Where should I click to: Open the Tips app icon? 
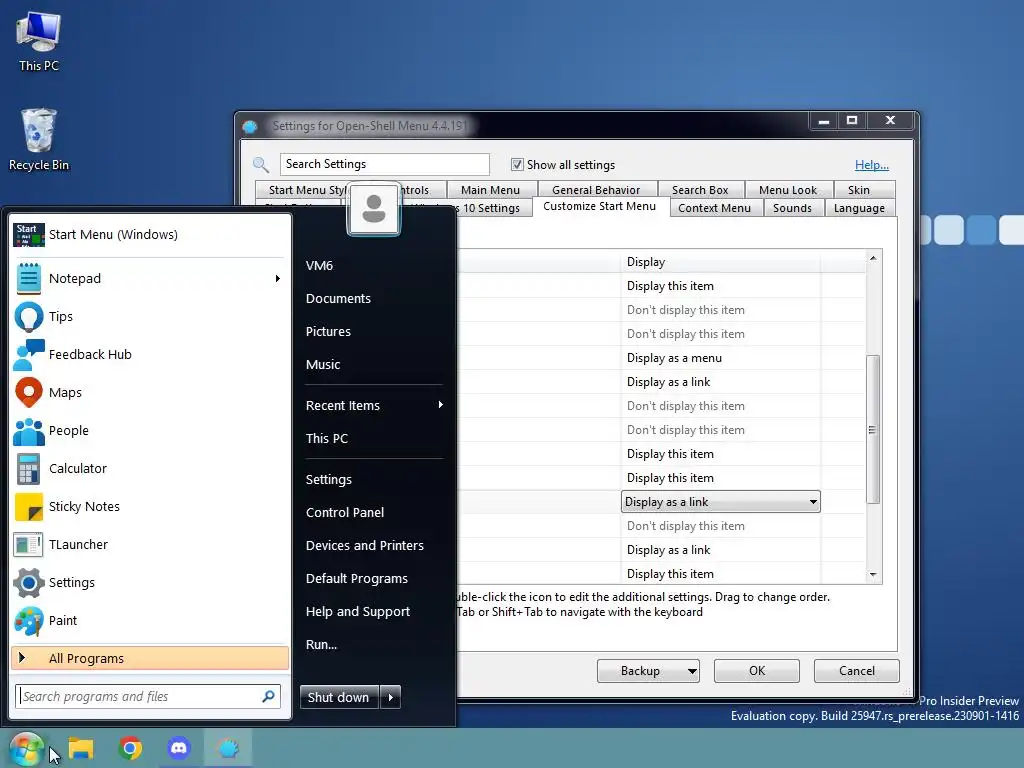[x=29, y=317]
